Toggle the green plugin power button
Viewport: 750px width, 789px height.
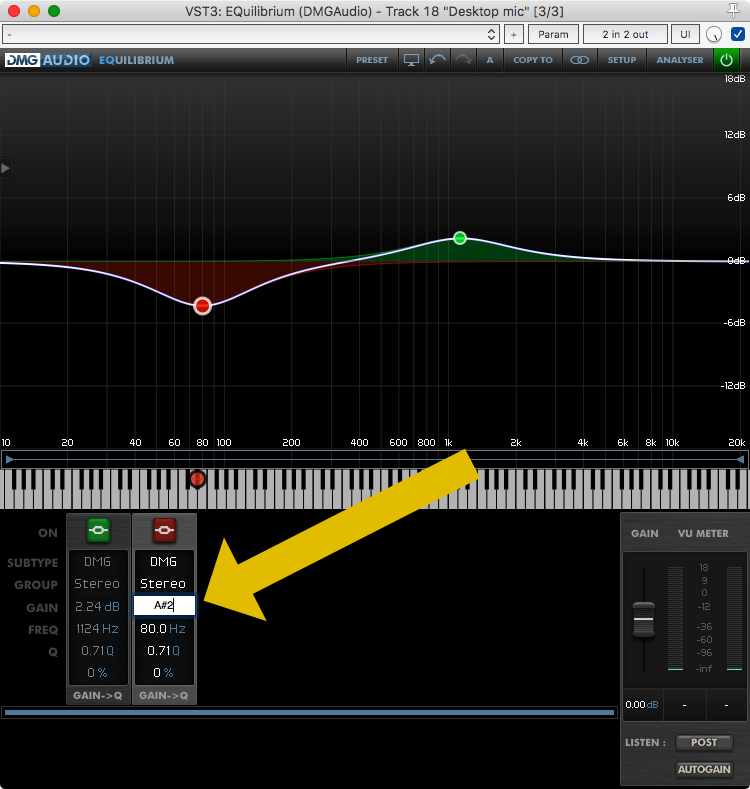pos(726,60)
